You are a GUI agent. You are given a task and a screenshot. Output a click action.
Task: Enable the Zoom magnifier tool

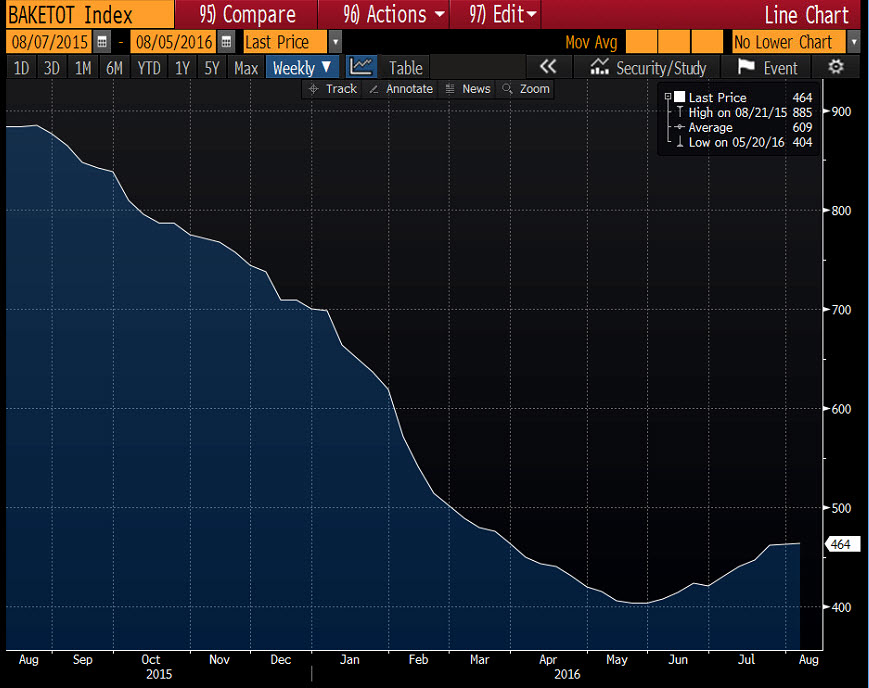point(526,89)
